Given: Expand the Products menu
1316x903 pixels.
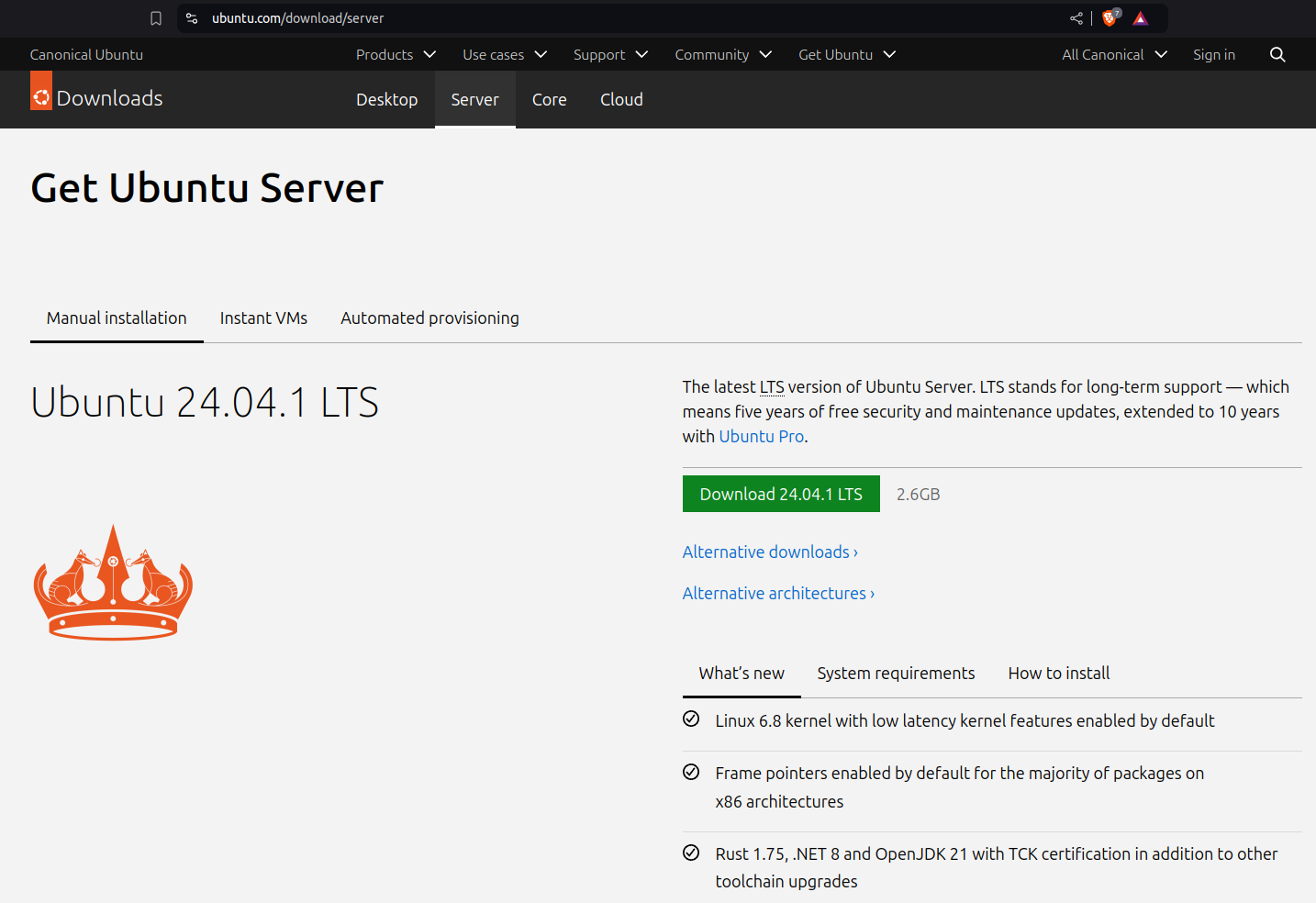Looking at the screenshot, I should coord(396,55).
